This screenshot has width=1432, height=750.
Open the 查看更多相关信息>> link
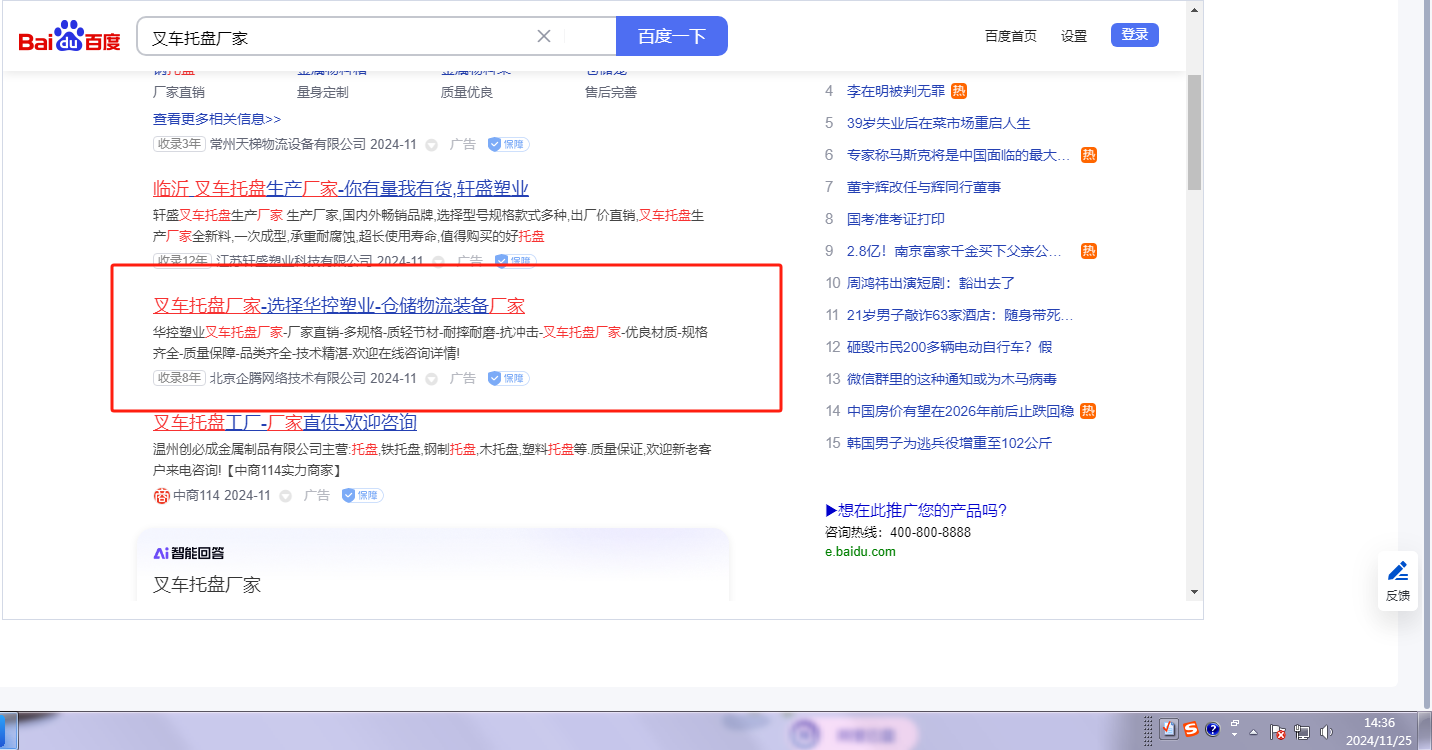coord(217,119)
